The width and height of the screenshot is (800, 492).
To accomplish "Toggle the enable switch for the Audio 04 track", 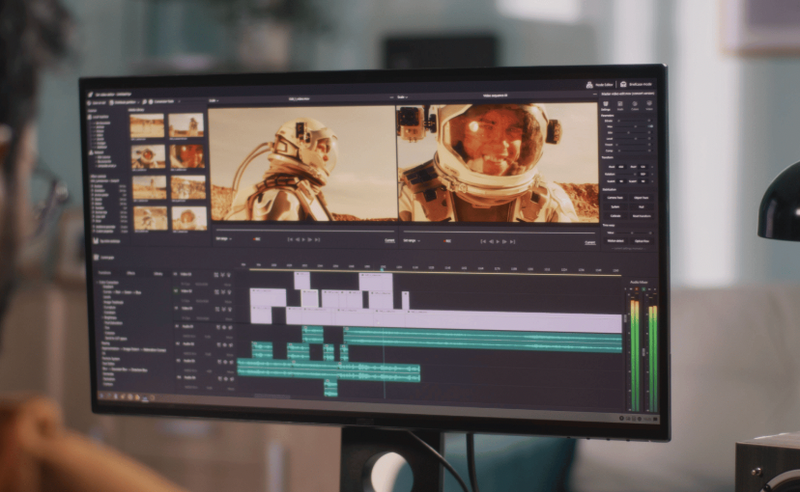I will [179, 377].
